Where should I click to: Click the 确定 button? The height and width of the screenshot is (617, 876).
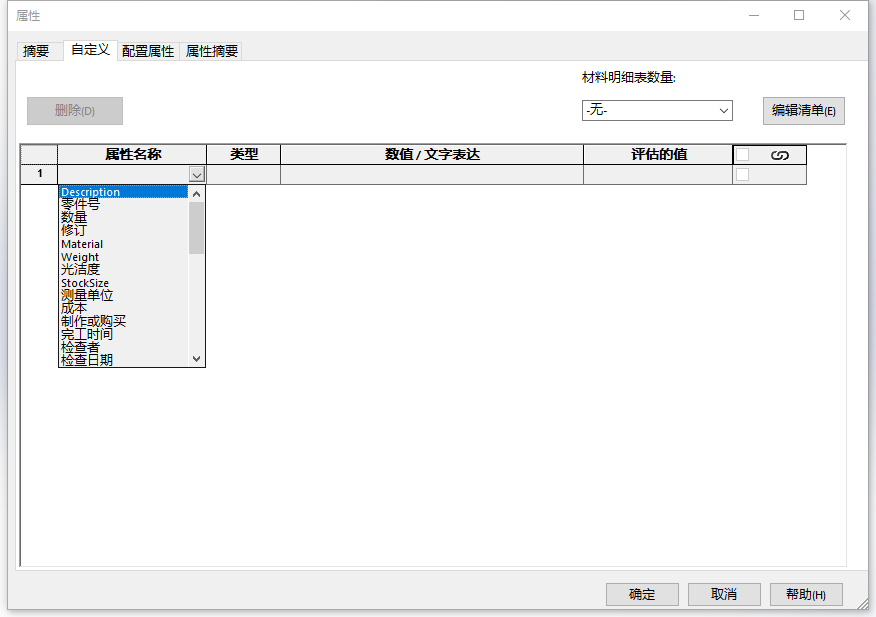pos(642,594)
